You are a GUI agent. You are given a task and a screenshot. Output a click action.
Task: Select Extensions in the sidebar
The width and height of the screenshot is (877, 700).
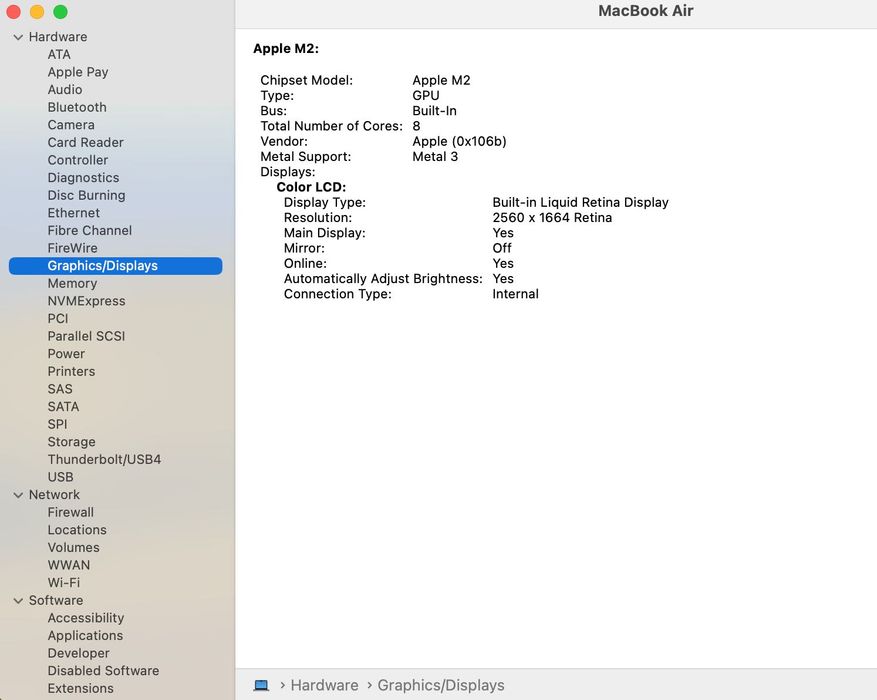click(81, 688)
